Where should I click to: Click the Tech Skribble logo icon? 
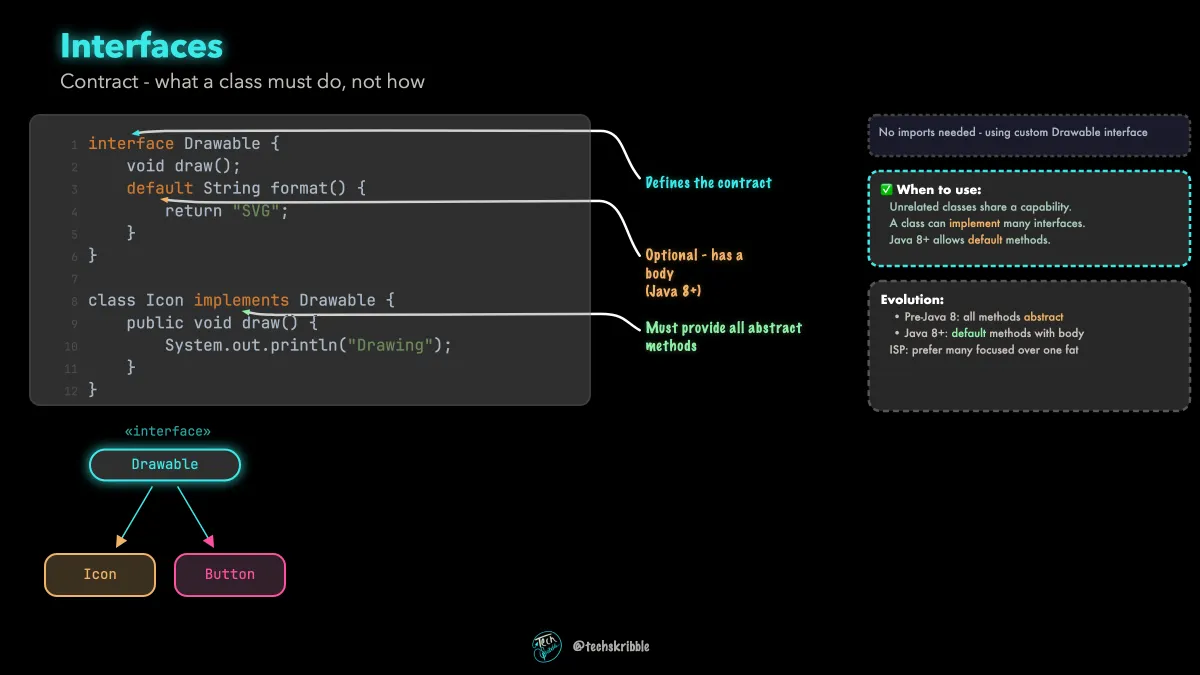(547, 646)
